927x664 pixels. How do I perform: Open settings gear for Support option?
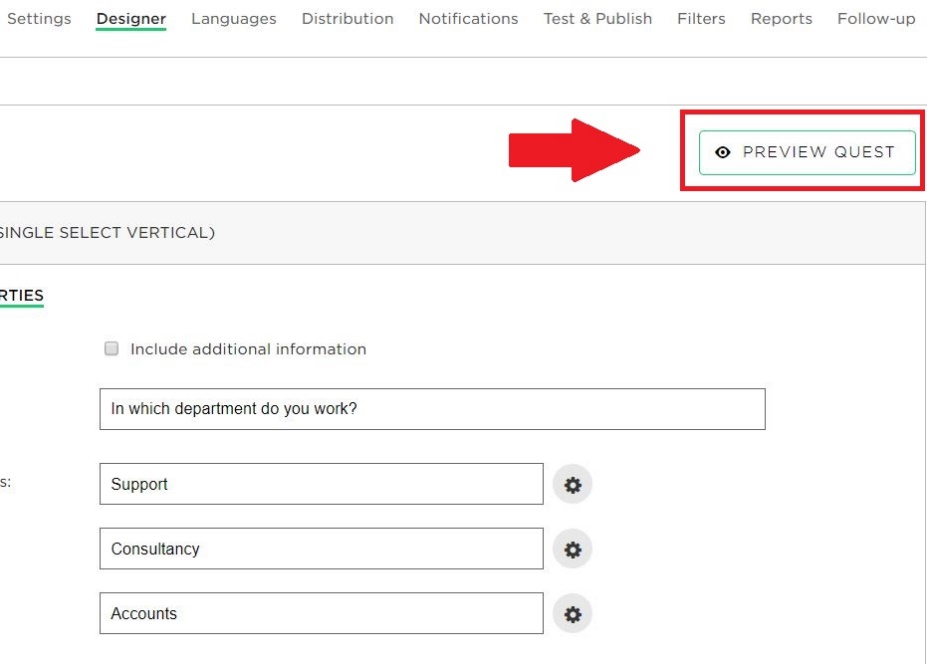point(572,484)
